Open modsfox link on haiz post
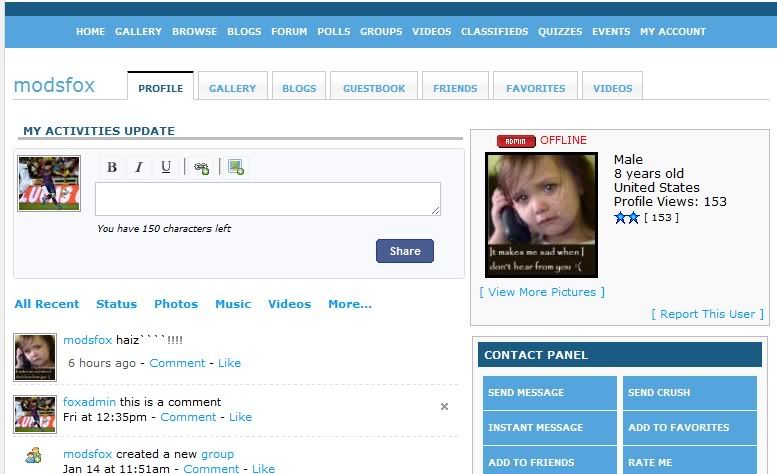 tap(88, 340)
